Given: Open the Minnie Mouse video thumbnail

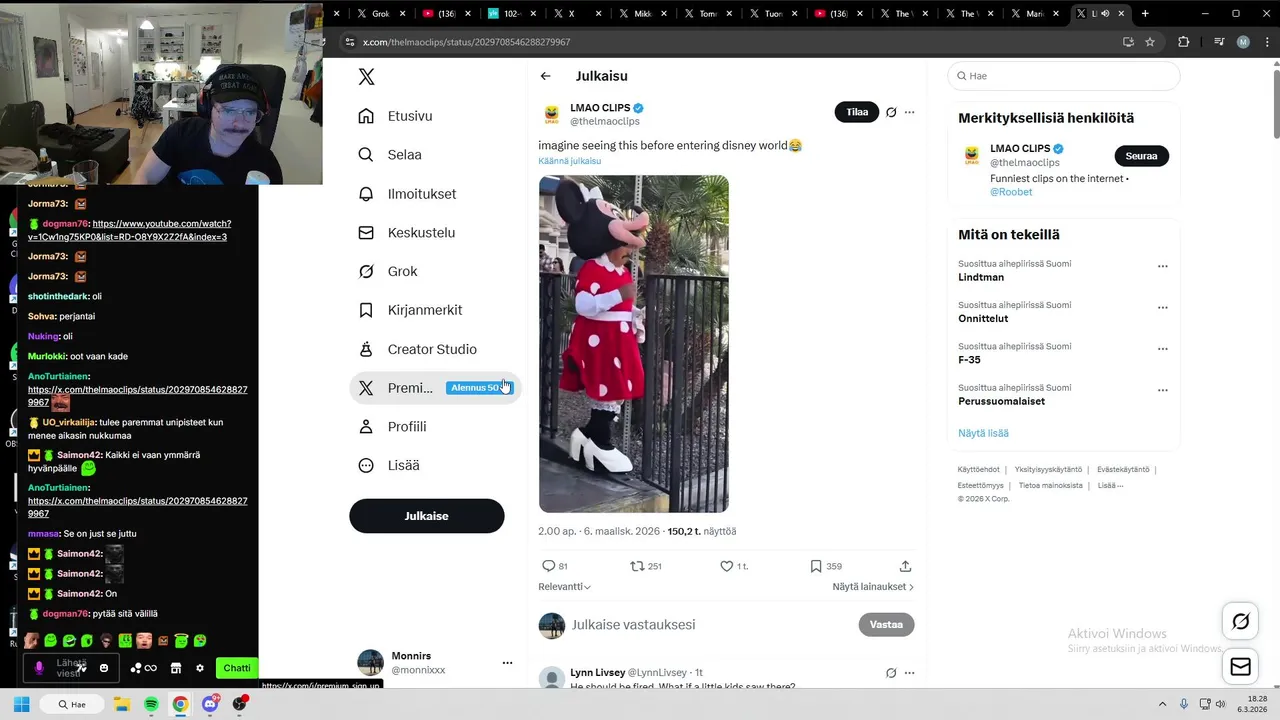Looking at the screenshot, I should click(634, 344).
